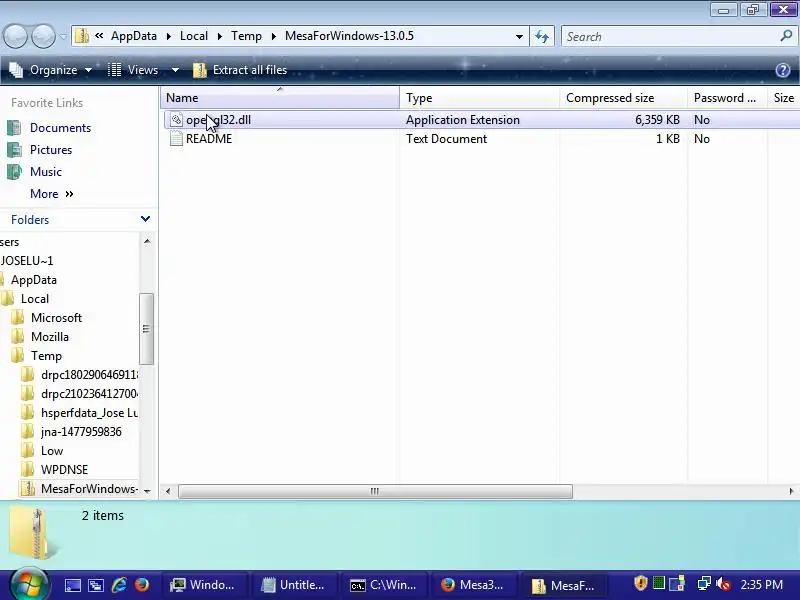Select the README file icon

(176, 139)
